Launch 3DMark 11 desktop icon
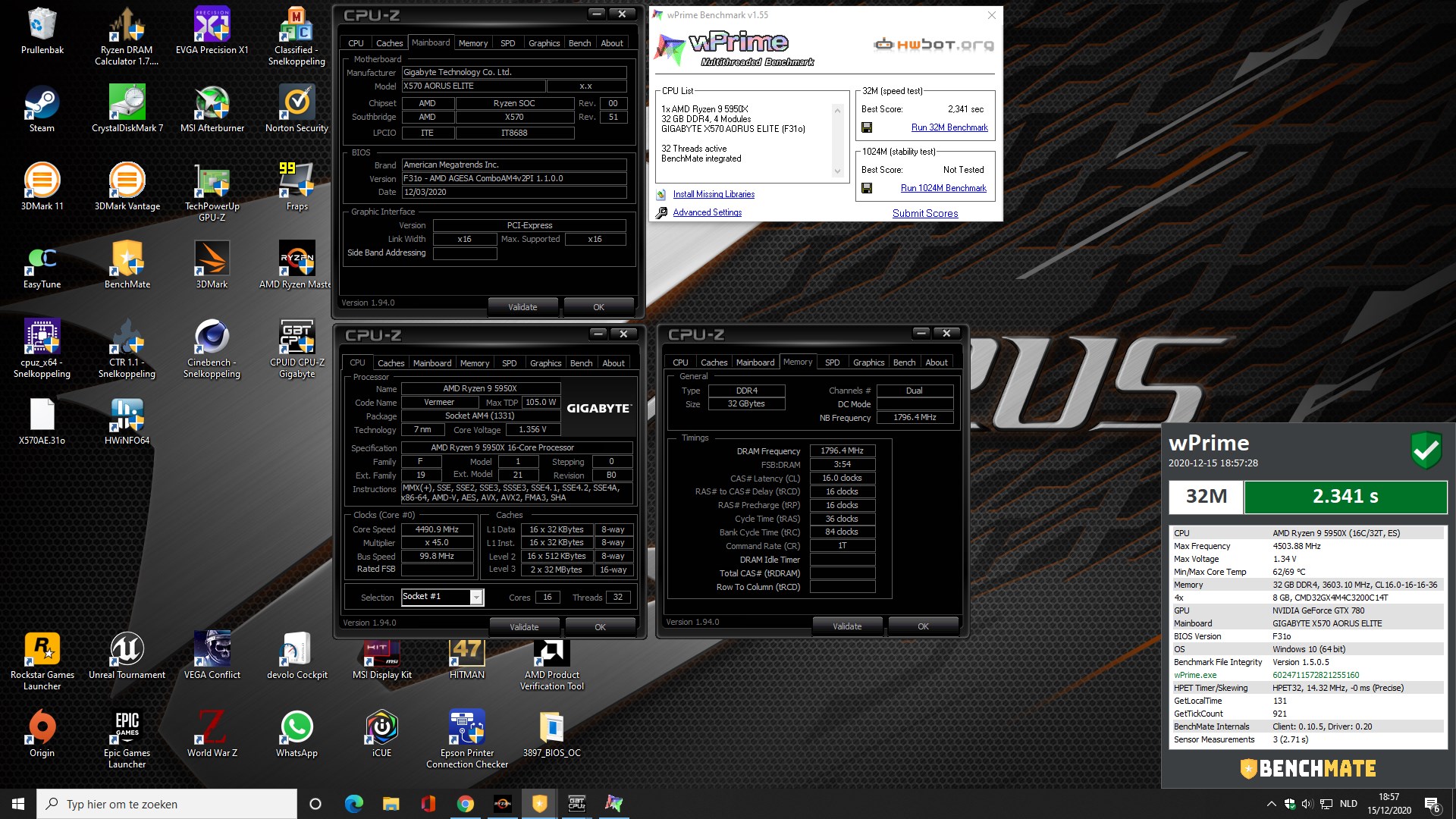 pos(42,187)
